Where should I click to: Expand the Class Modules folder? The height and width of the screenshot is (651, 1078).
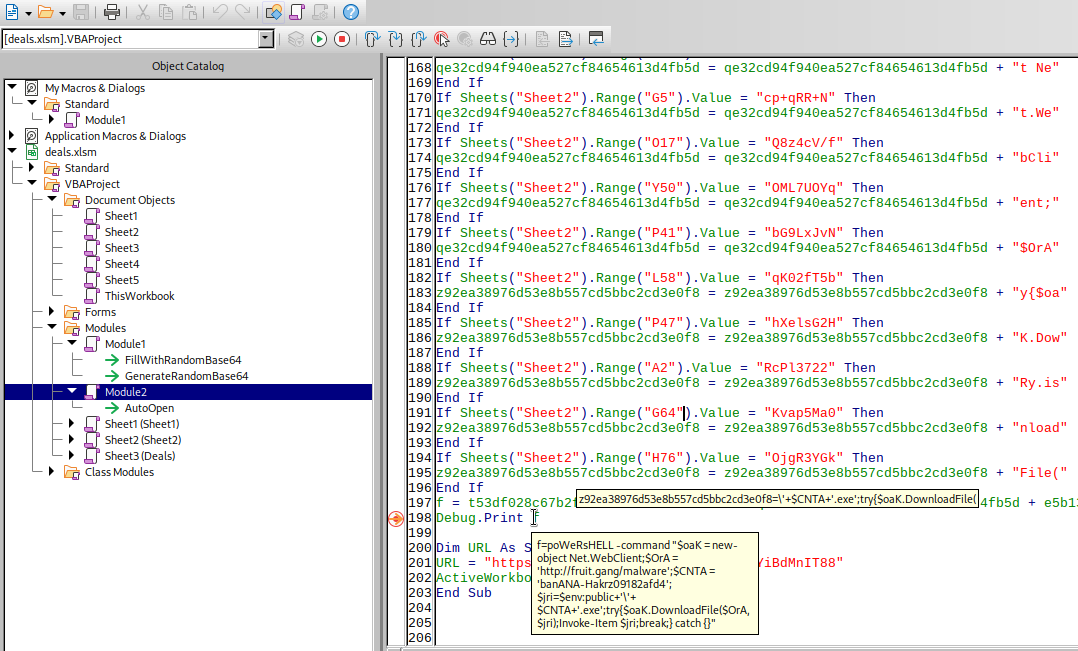click(x=52, y=472)
